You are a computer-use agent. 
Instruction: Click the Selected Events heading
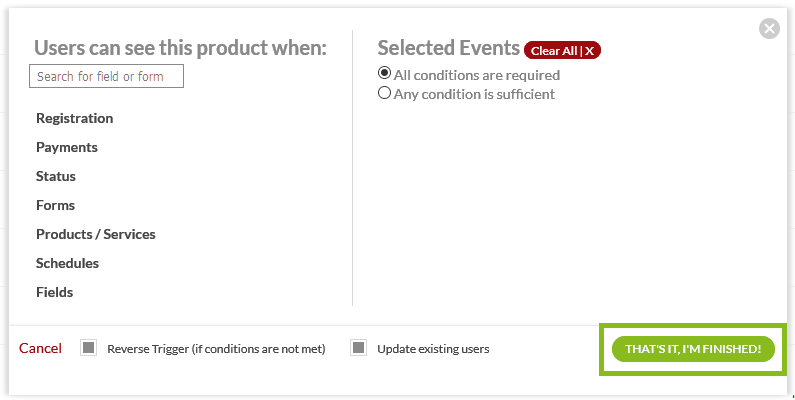tap(448, 48)
